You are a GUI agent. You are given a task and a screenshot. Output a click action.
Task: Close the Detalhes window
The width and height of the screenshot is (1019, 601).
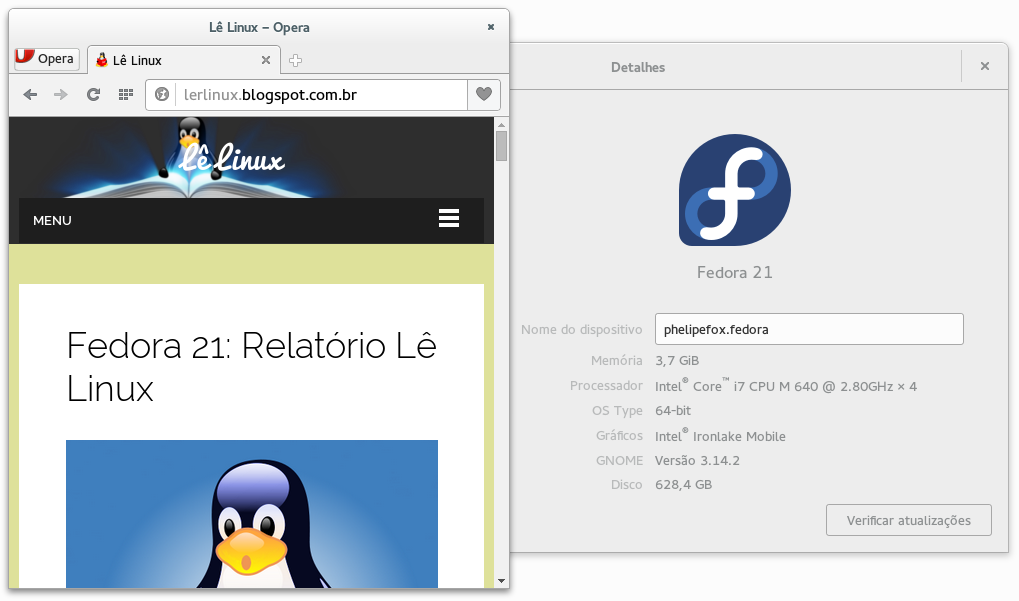pyautogui.click(x=985, y=67)
